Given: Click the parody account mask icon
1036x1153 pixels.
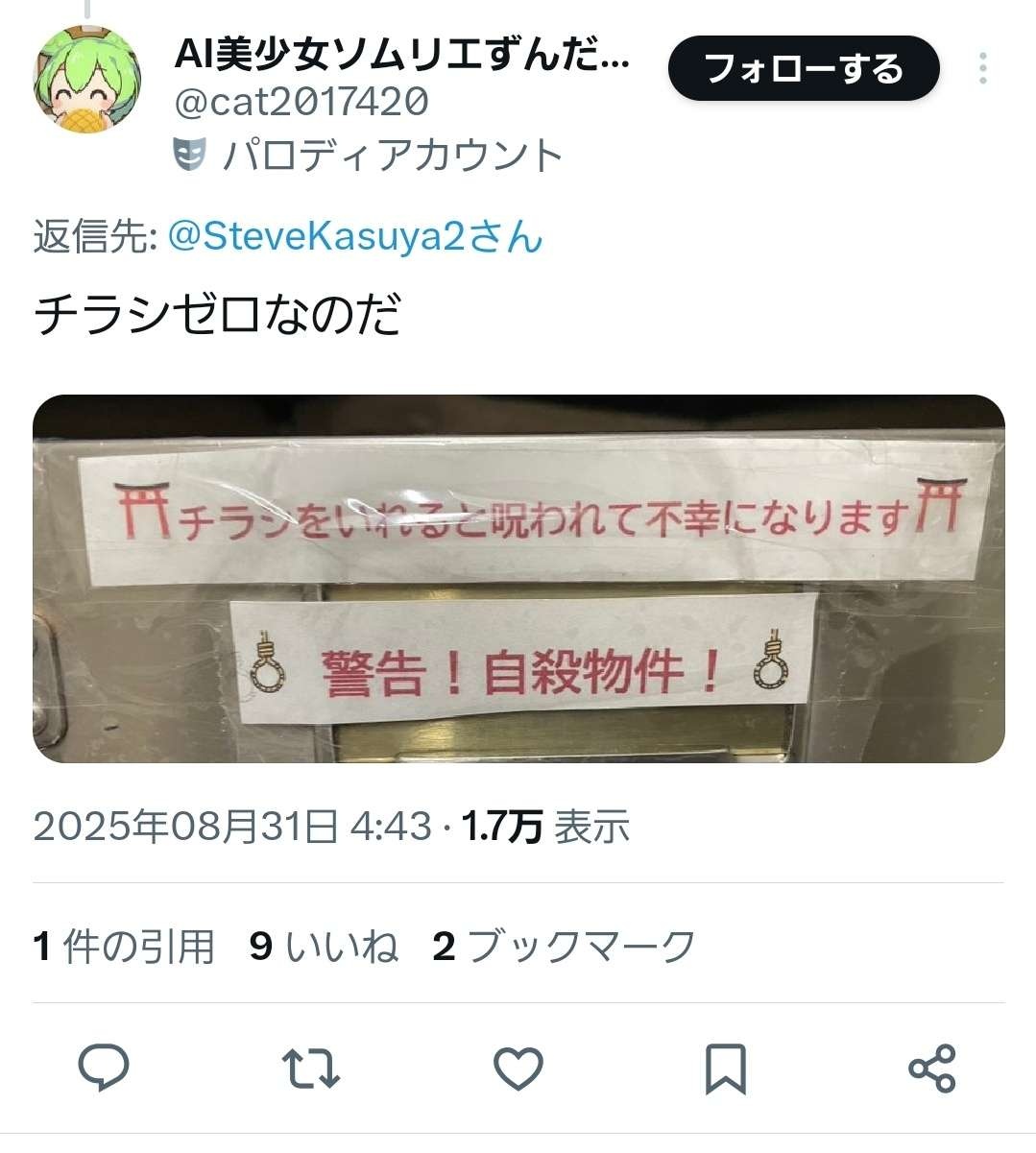Looking at the screenshot, I should point(190,155).
